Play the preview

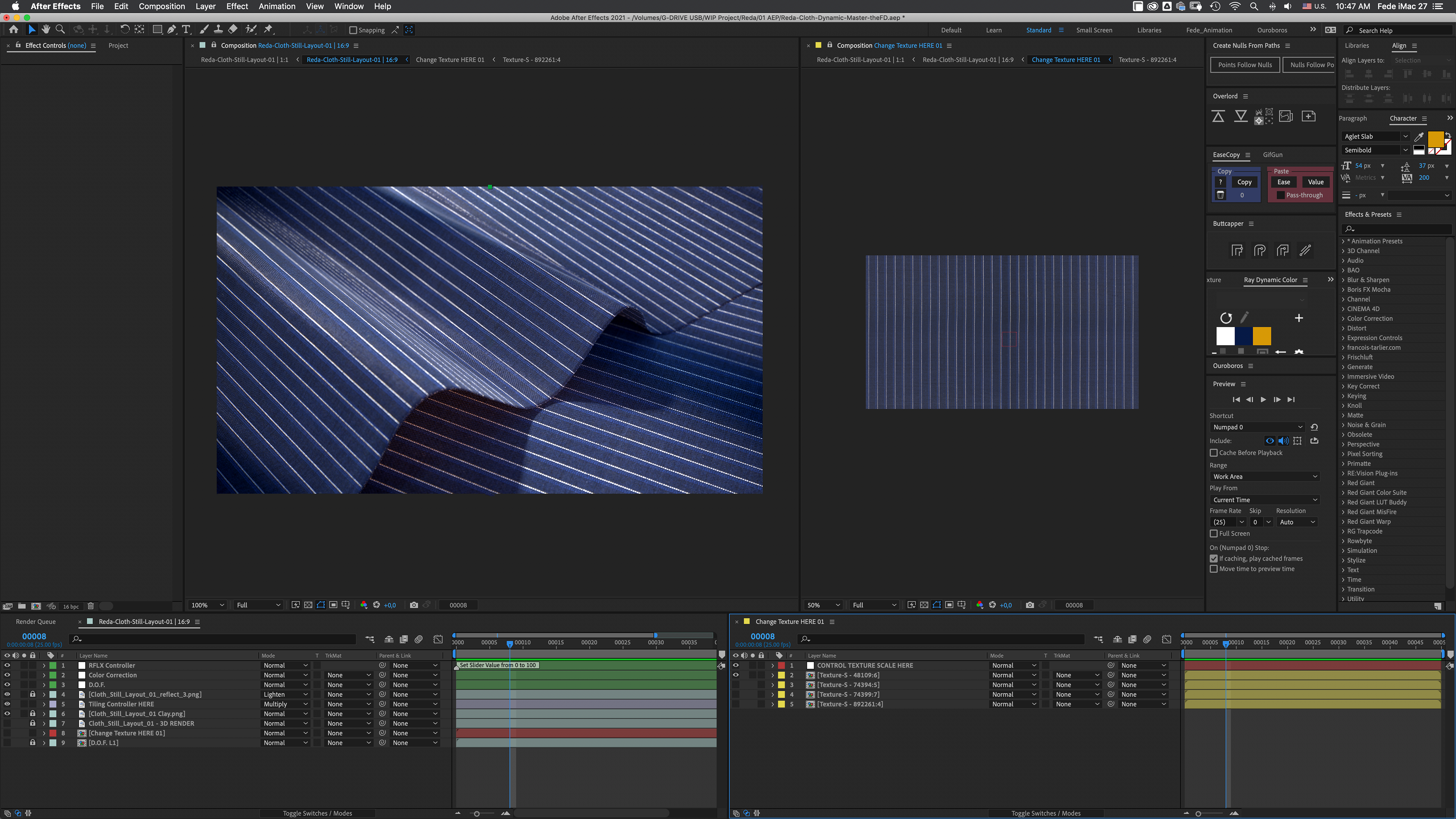(1263, 400)
